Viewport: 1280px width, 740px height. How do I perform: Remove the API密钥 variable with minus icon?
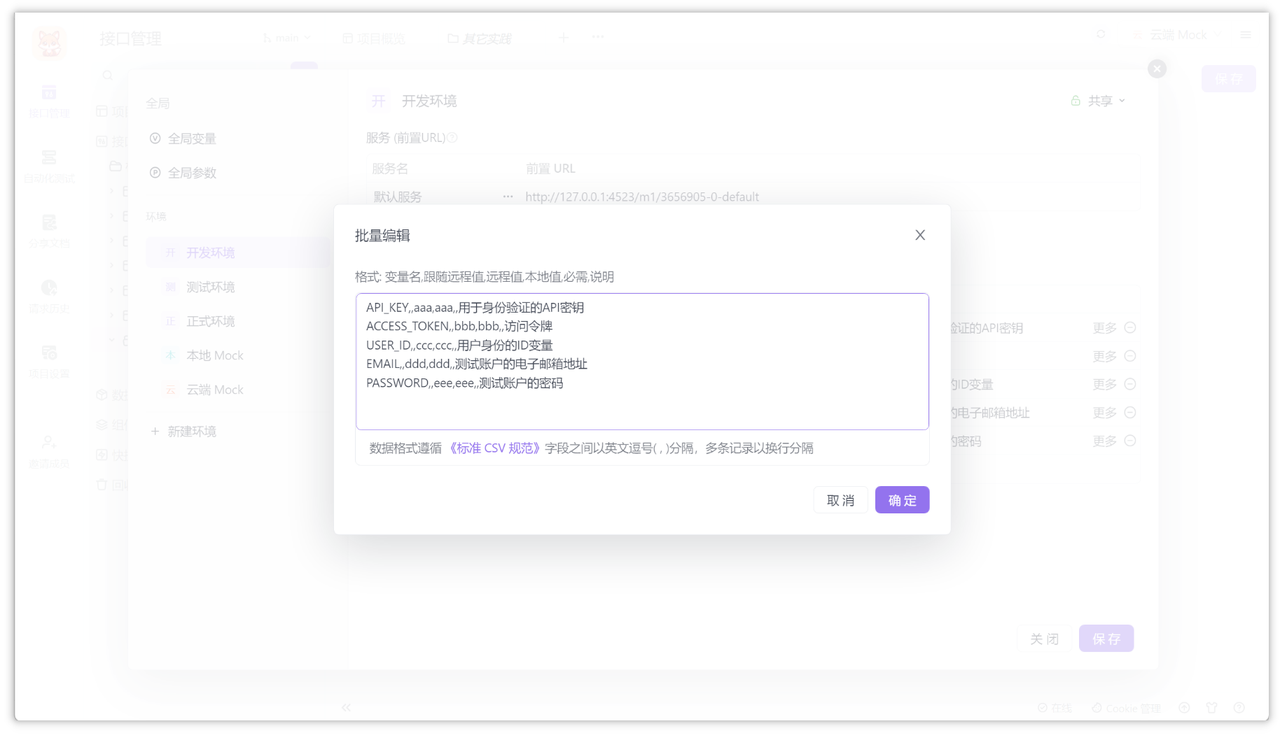(x=1130, y=328)
